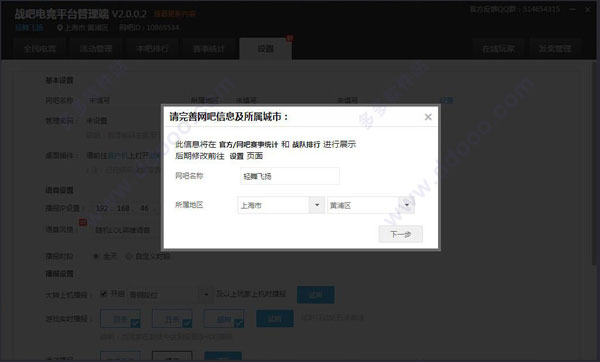The width and height of the screenshot is (600, 362).
Task: Expand the 上海市 city dropdown arrow
Action: (317, 205)
